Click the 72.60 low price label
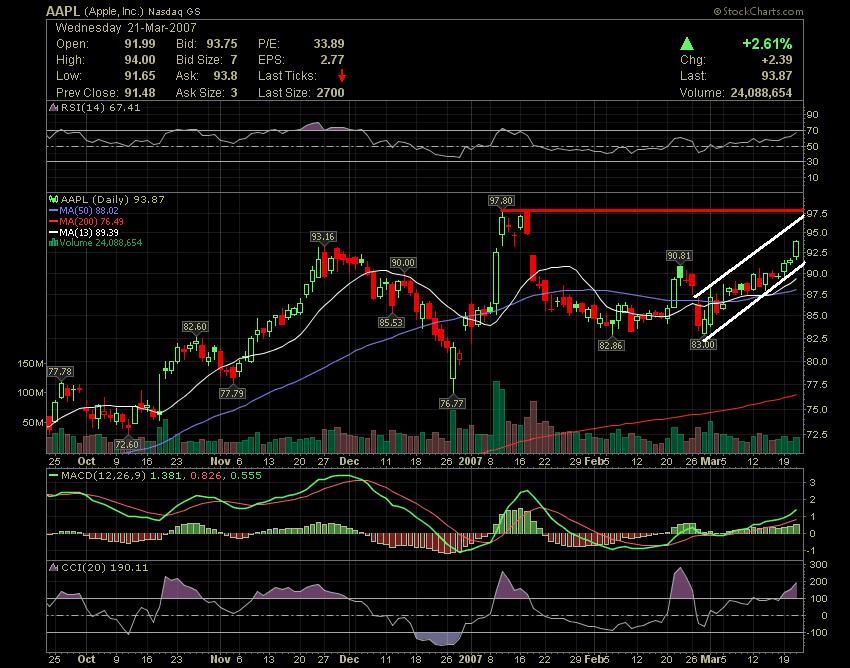The width and height of the screenshot is (850, 668). click(x=127, y=445)
